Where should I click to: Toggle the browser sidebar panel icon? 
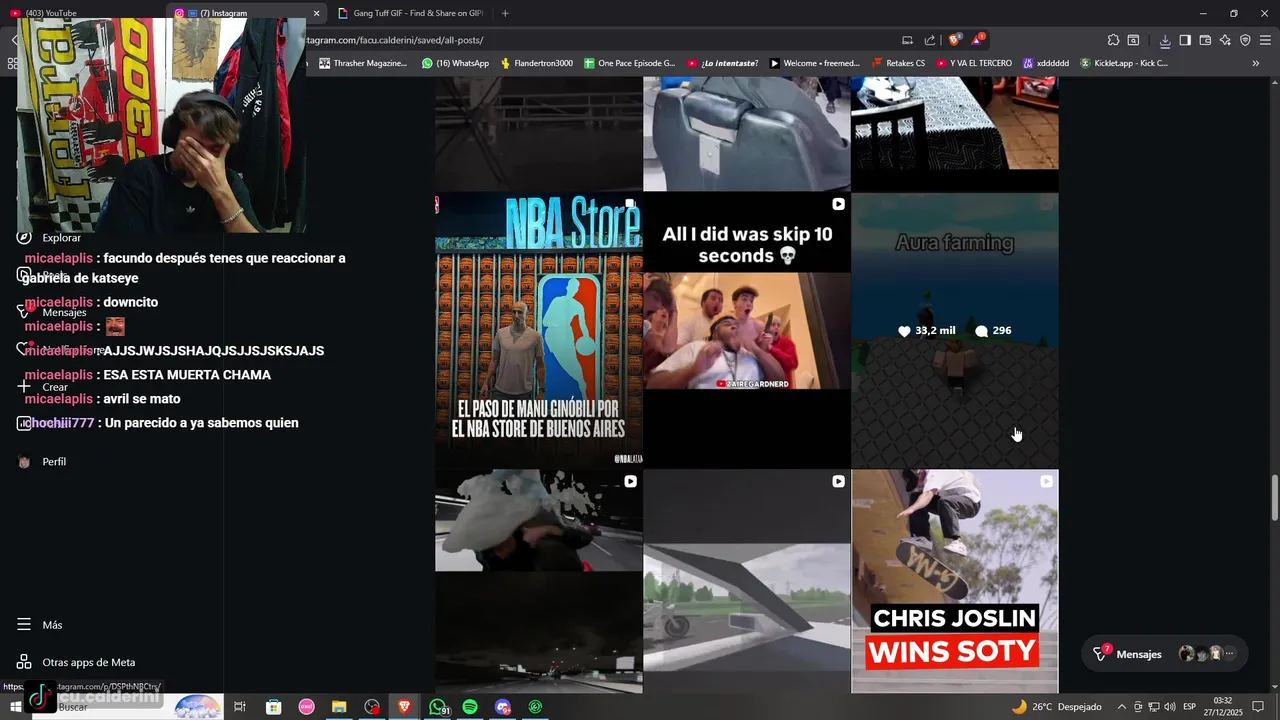click(x=1185, y=40)
